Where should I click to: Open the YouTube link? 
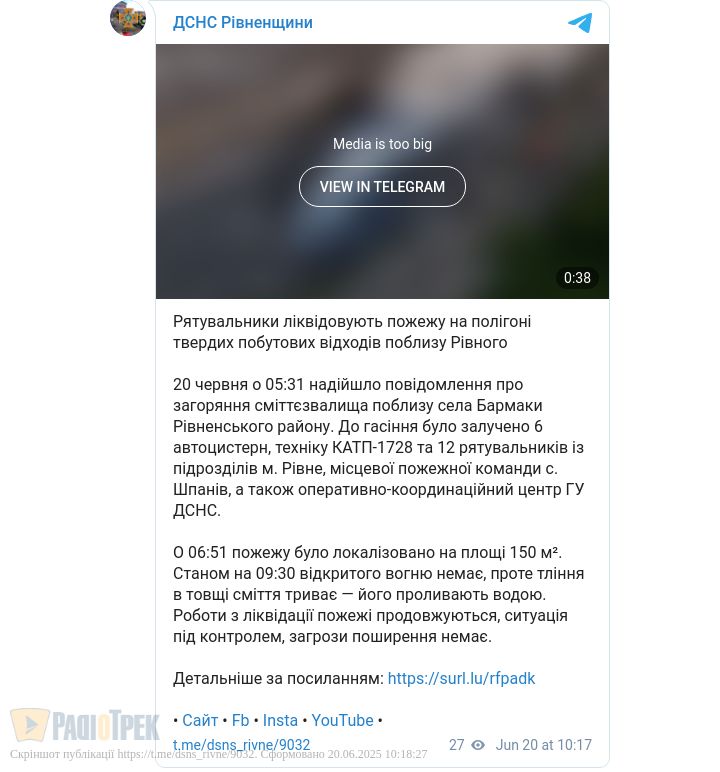coord(342,720)
